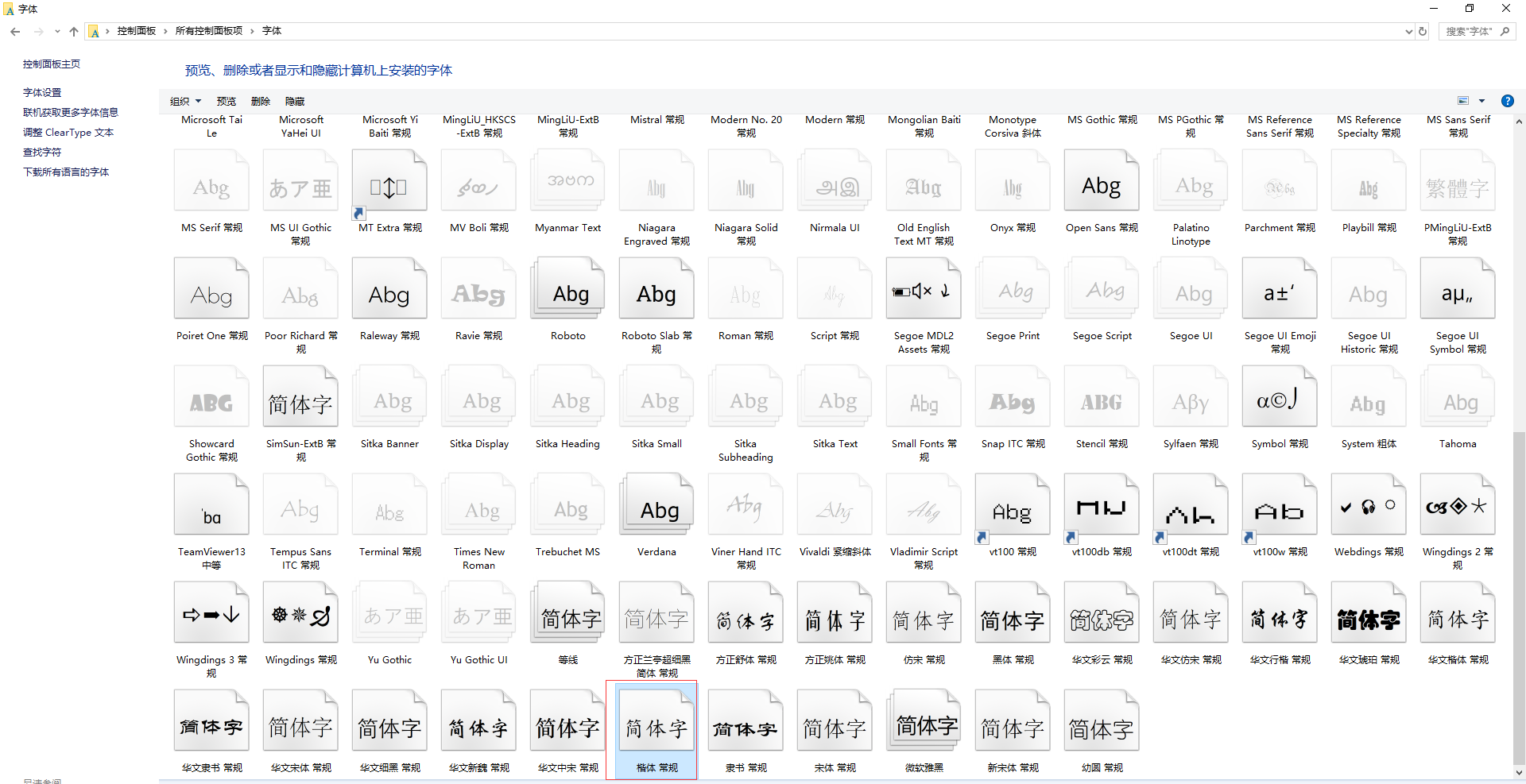Select the Stencil font icon
The height and width of the screenshot is (784, 1526).
coord(1102,397)
